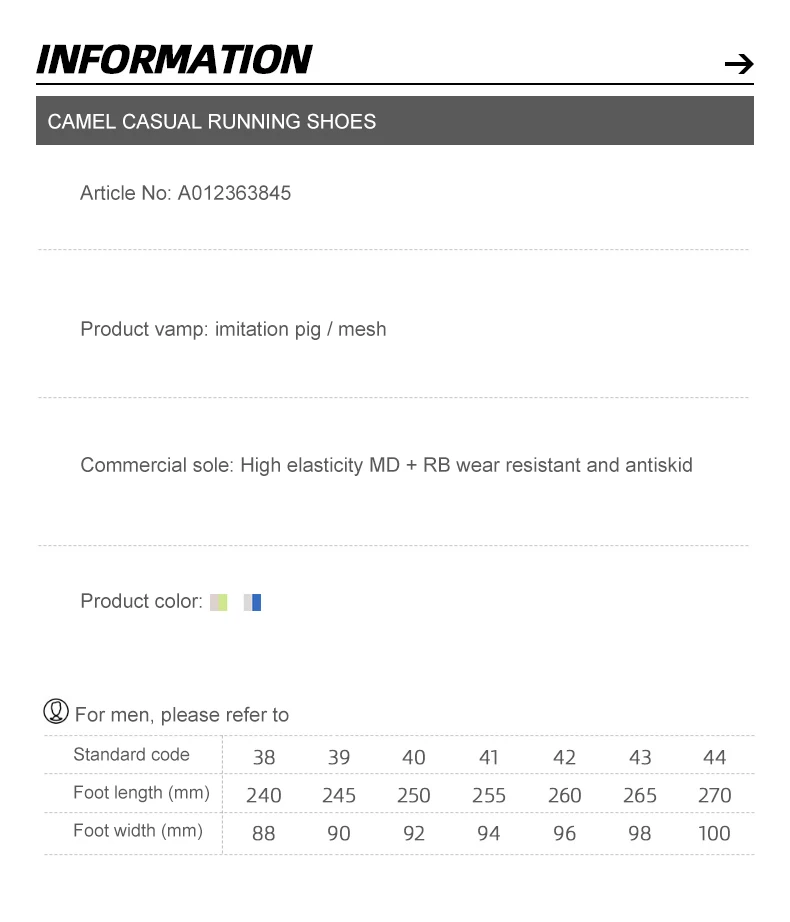Click the Product vamp description line

point(233,329)
